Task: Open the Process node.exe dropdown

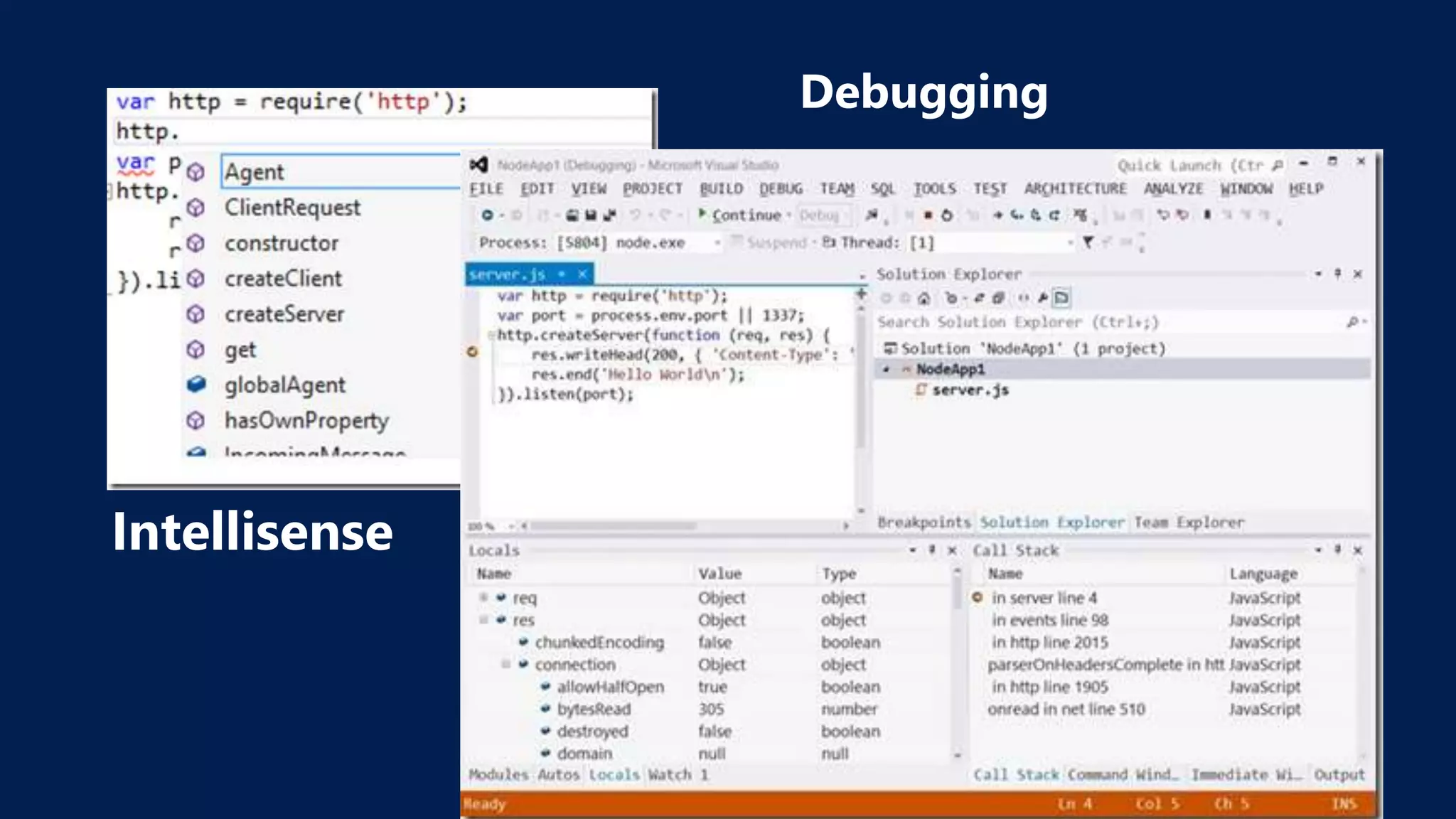Action: click(717, 242)
